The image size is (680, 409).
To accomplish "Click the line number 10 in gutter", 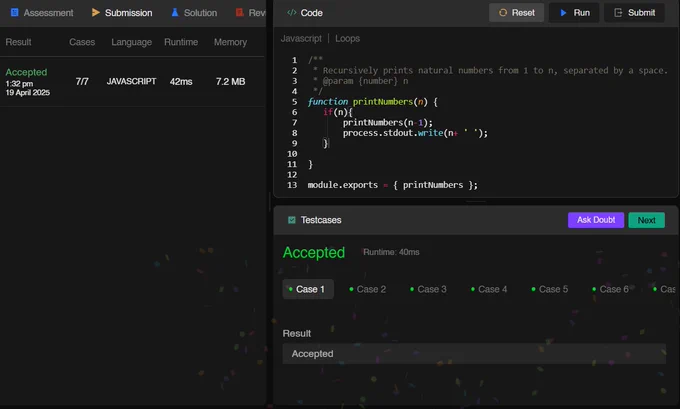I will 292,154.
